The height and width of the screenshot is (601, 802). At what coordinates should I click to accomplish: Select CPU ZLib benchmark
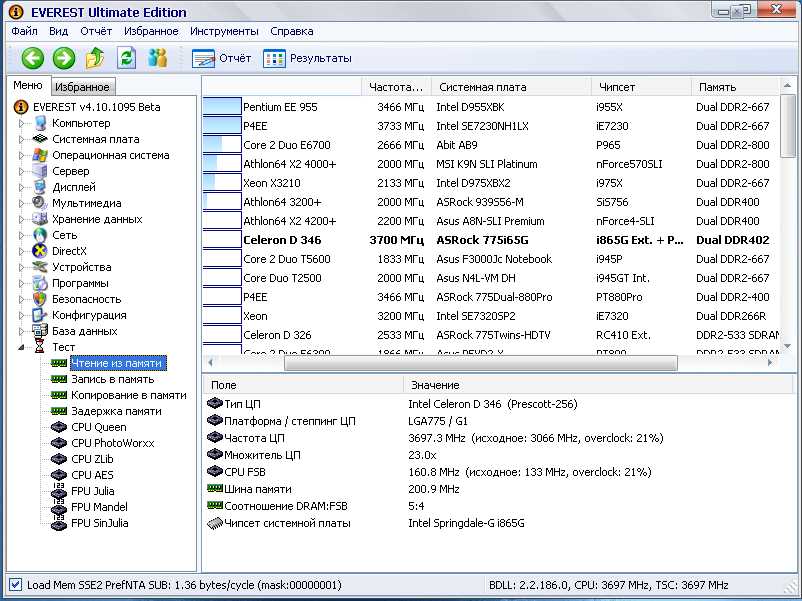pyautogui.click(x=93, y=459)
